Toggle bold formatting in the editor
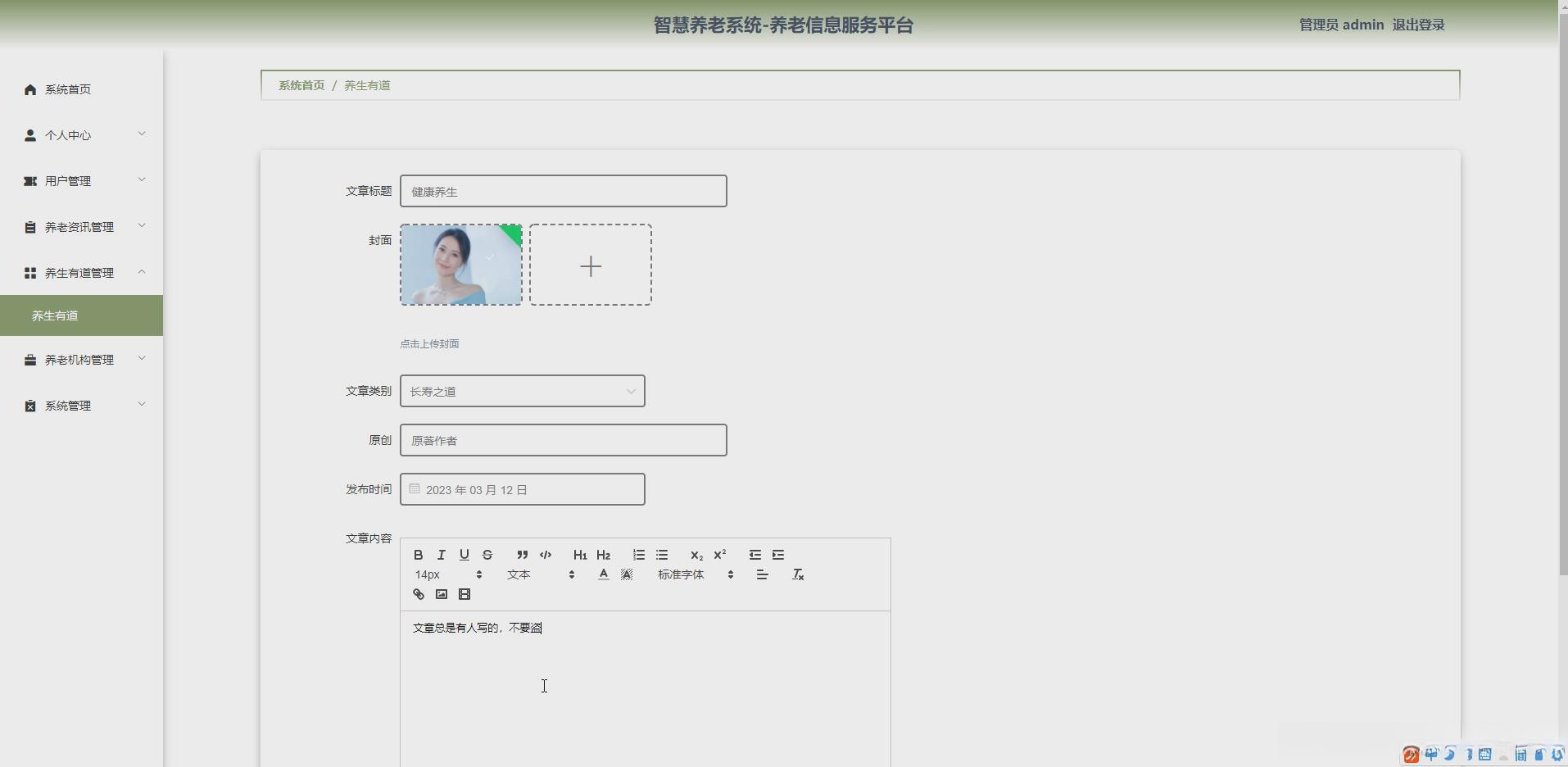The height and width of the screenshot is (767, 1568). 417,555
